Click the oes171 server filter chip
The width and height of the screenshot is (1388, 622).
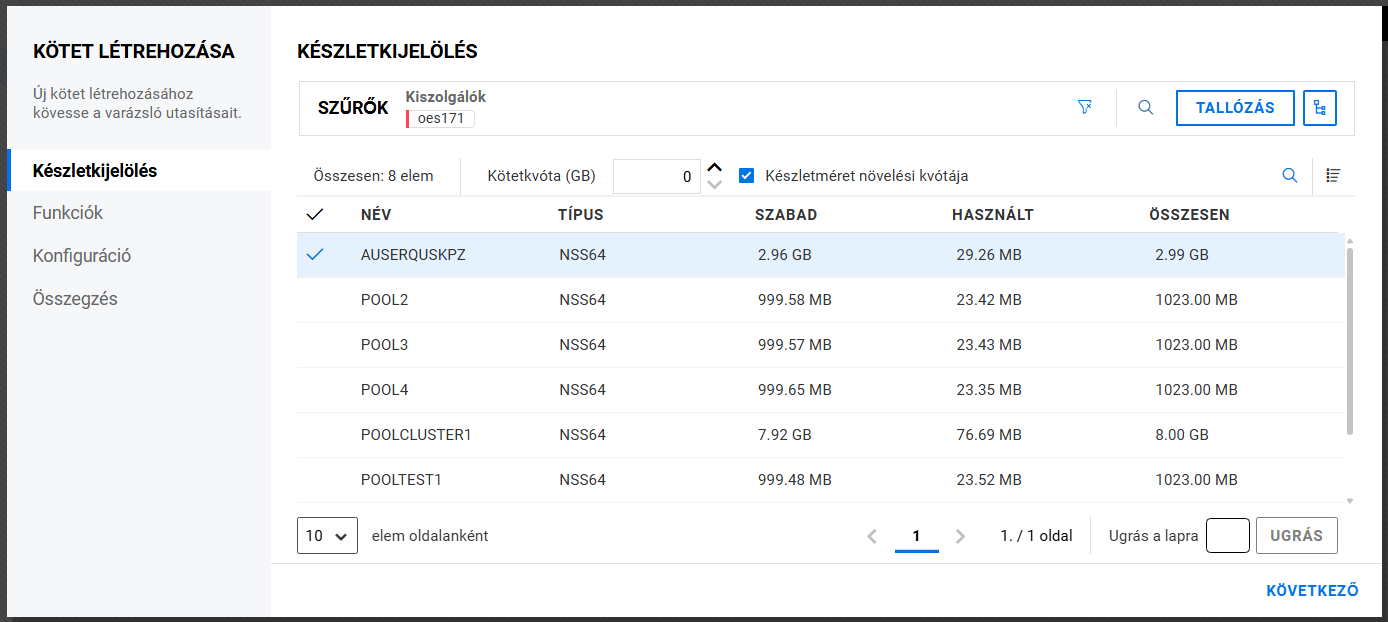click(440, 118)
